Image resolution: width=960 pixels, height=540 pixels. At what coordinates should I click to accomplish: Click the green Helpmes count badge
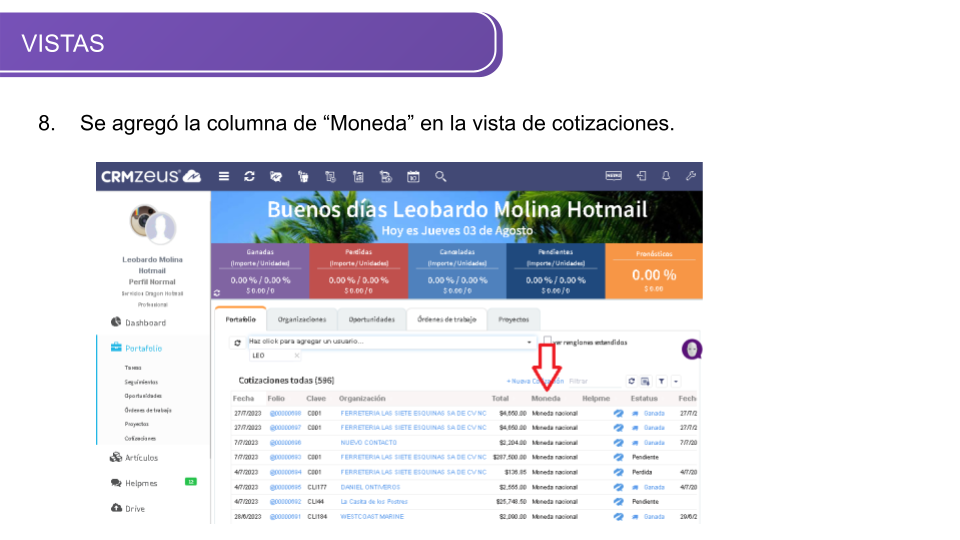click(x=191, y=482)
